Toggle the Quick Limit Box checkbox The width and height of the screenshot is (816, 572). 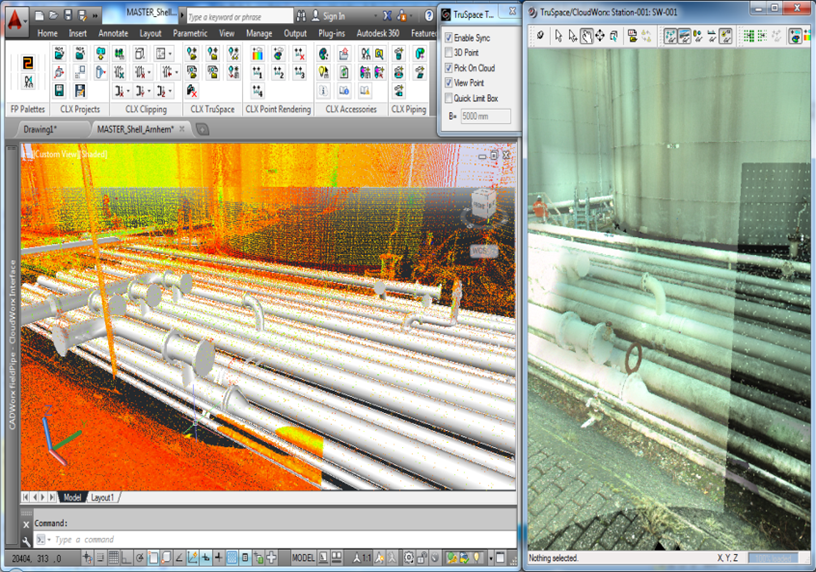coord(449,98)
